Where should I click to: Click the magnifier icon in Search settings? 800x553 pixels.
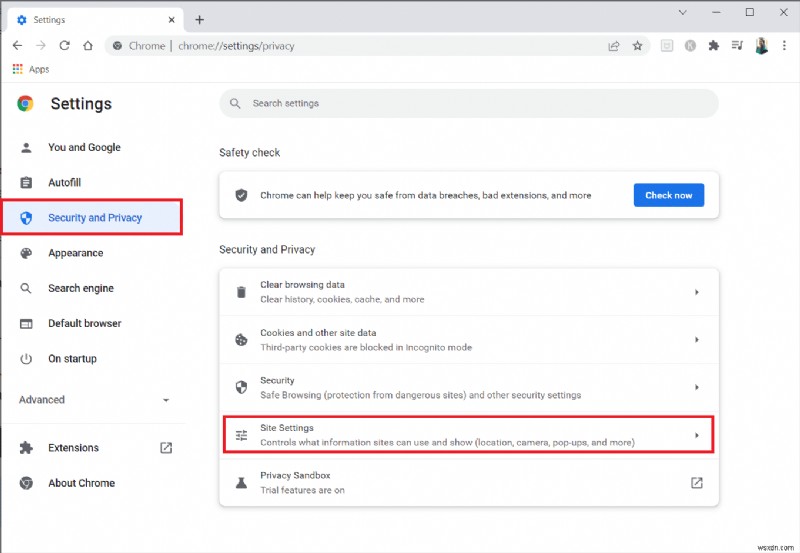(x=235, y=104)
